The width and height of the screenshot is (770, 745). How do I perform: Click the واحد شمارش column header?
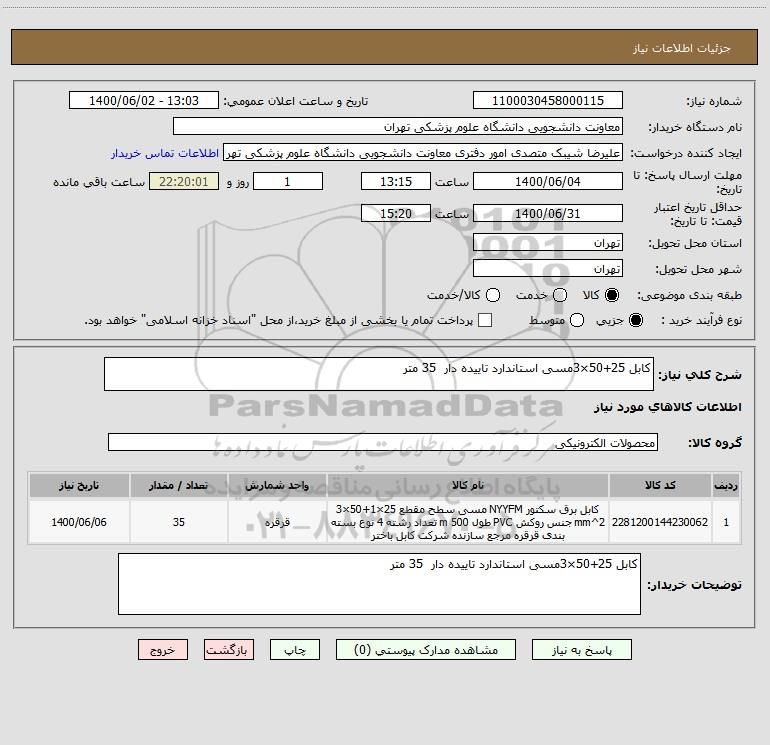[277, 485]
